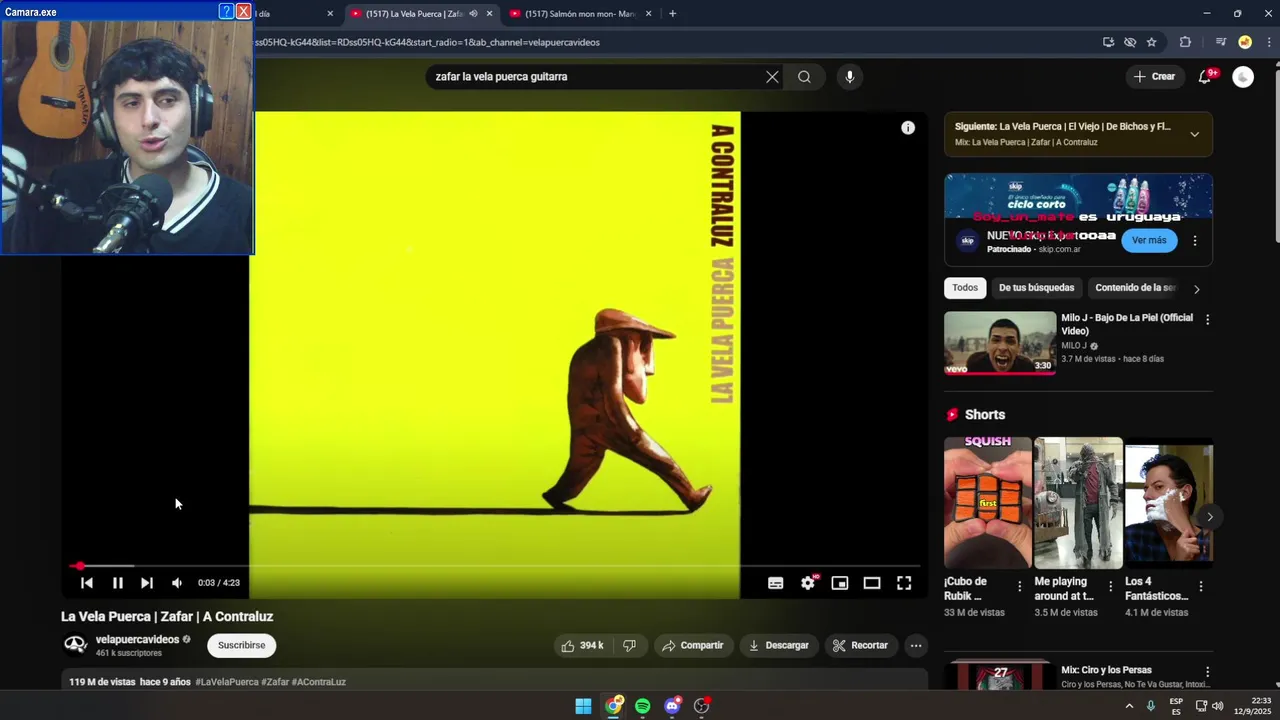This screenshot has width=1280, height=720.
Task: Click the Compartir button
Action: (693, 646)
